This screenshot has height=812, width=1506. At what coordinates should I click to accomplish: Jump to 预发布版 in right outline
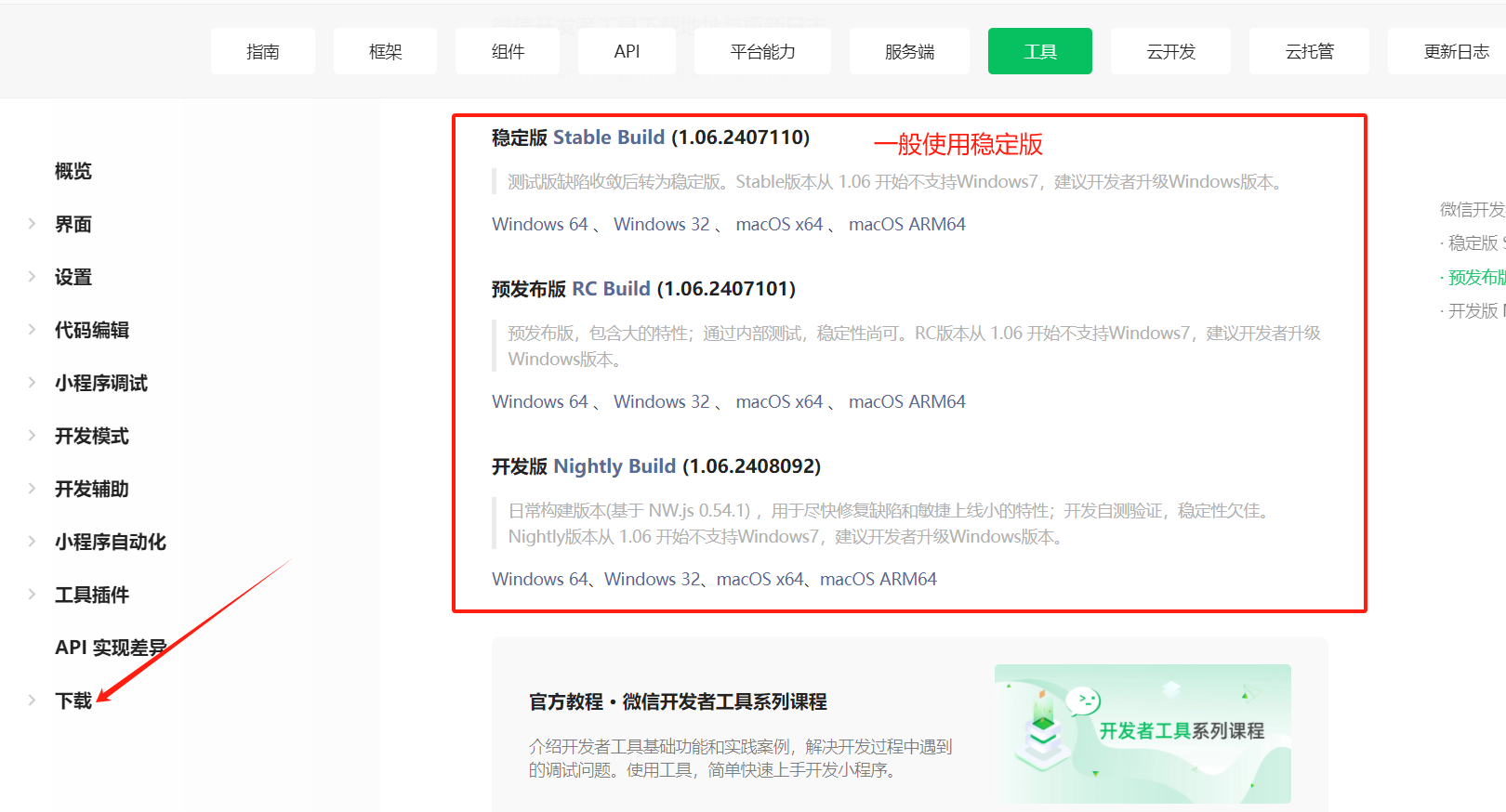coord(1475,277)
